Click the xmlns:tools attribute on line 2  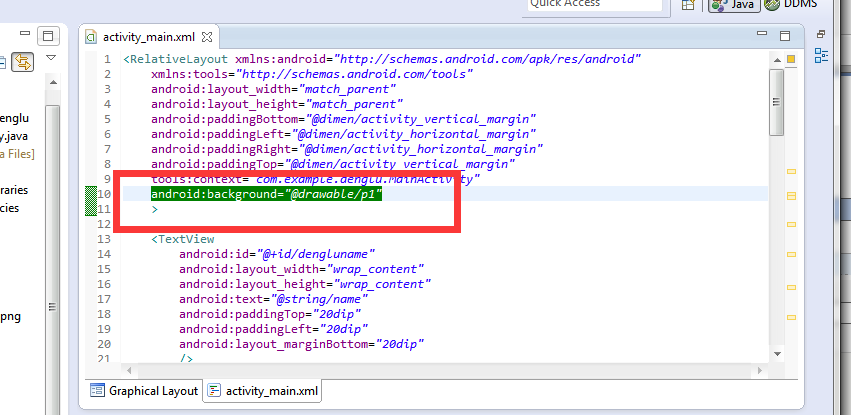313,74
